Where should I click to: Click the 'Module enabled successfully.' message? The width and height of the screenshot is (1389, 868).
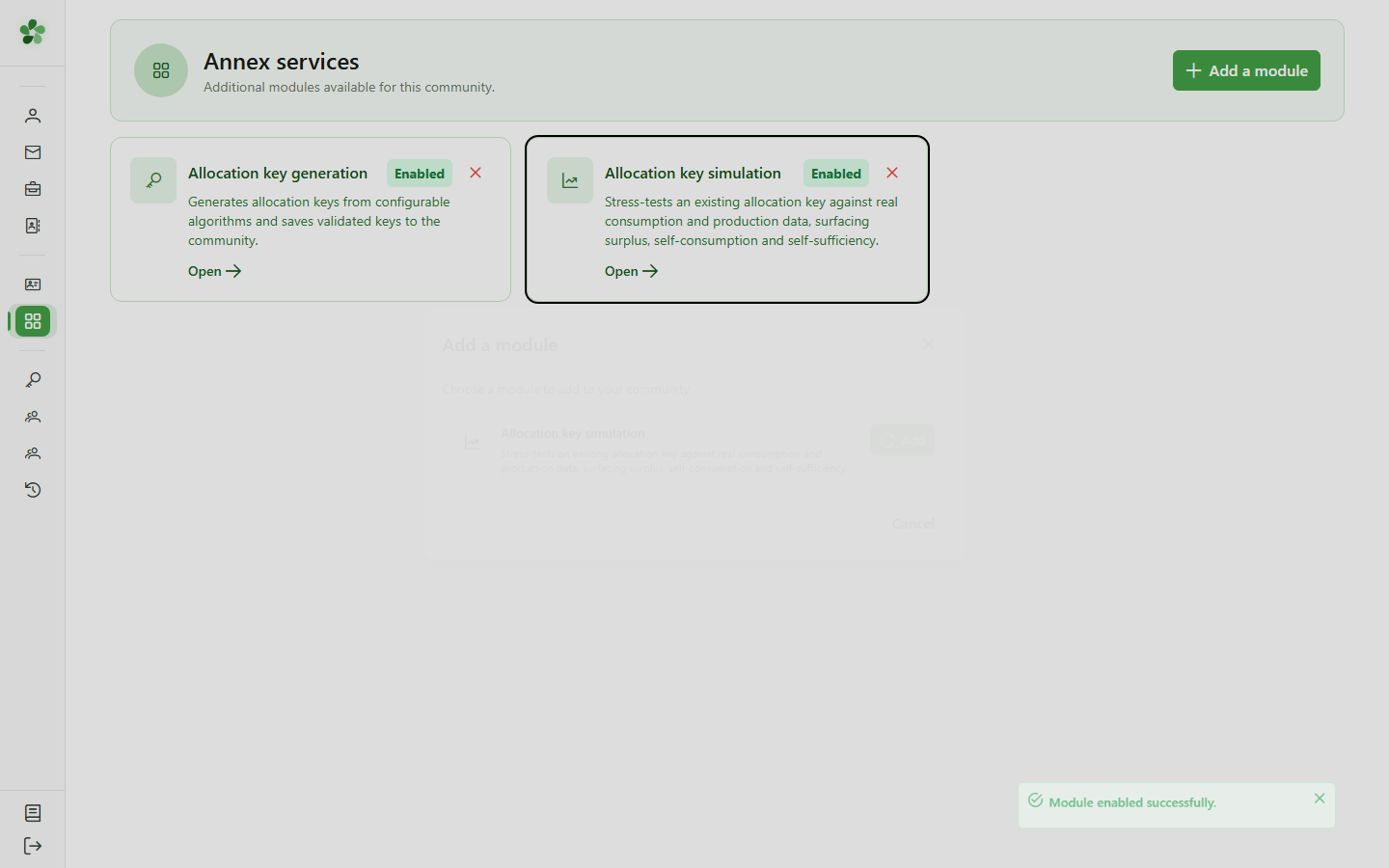(x=1132, y=802)
